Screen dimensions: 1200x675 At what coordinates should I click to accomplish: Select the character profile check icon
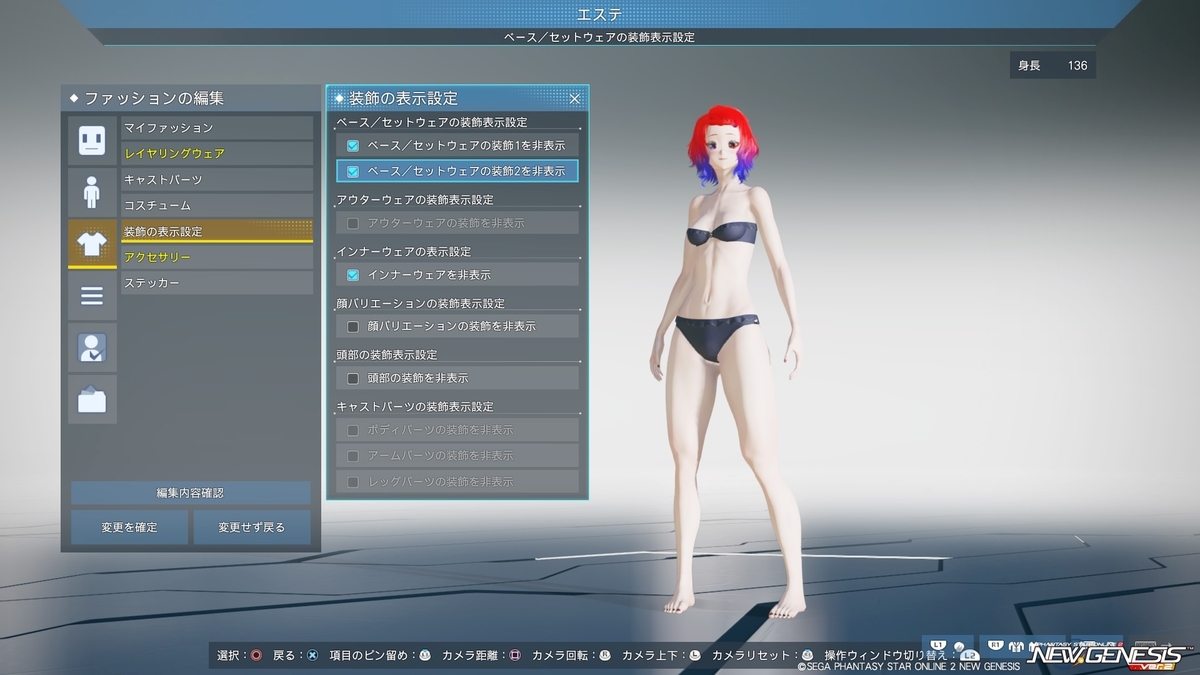[x=92, y=348]
